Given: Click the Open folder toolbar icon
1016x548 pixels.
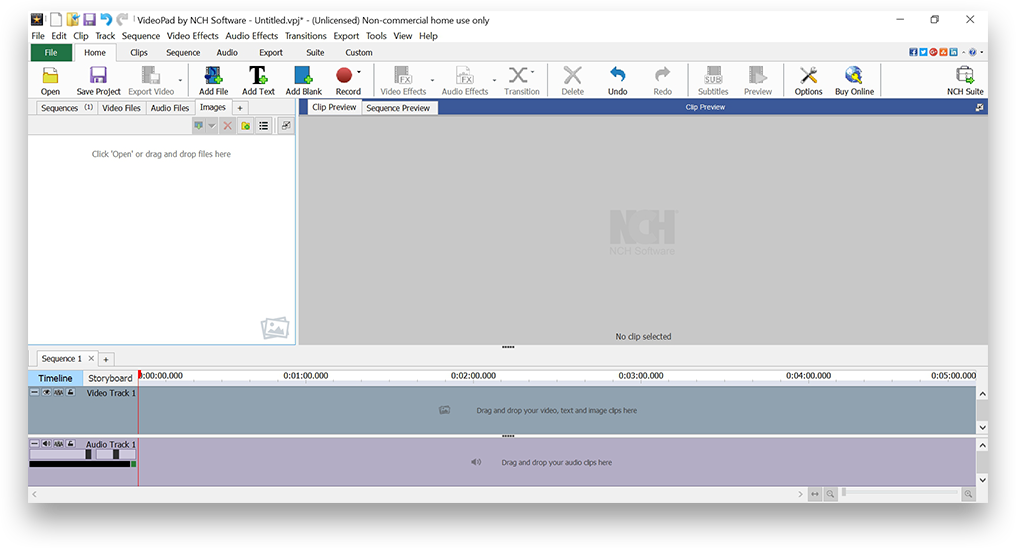Looking at the screenshot, I should [50, 76].
